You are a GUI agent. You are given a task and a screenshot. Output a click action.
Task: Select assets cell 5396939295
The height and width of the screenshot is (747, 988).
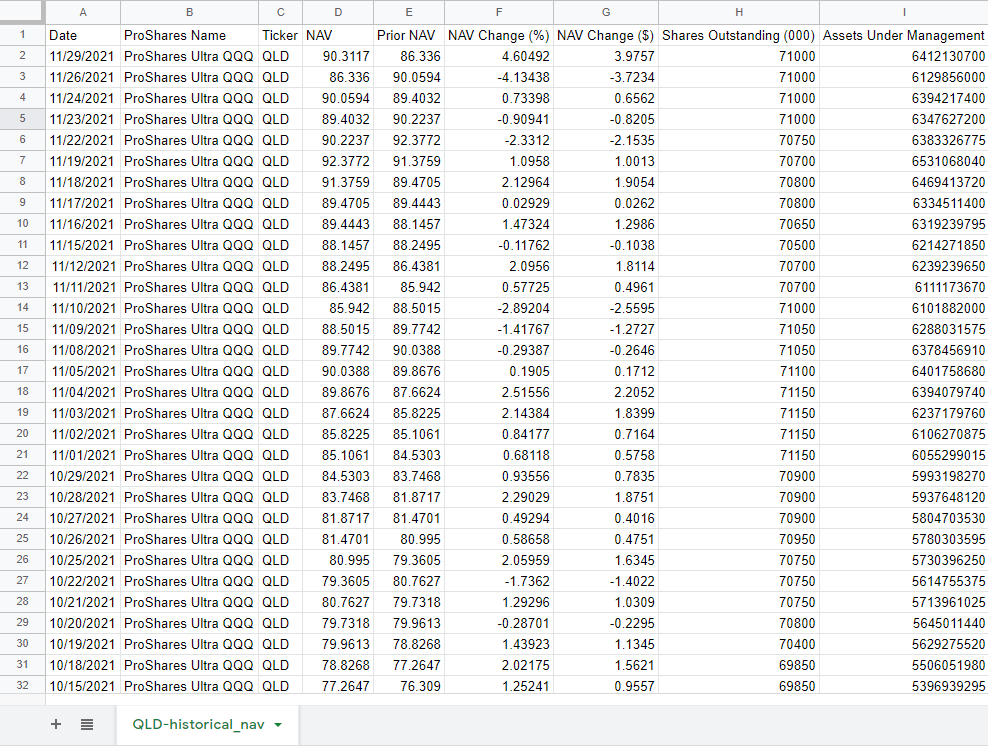(x=904, y=686)
